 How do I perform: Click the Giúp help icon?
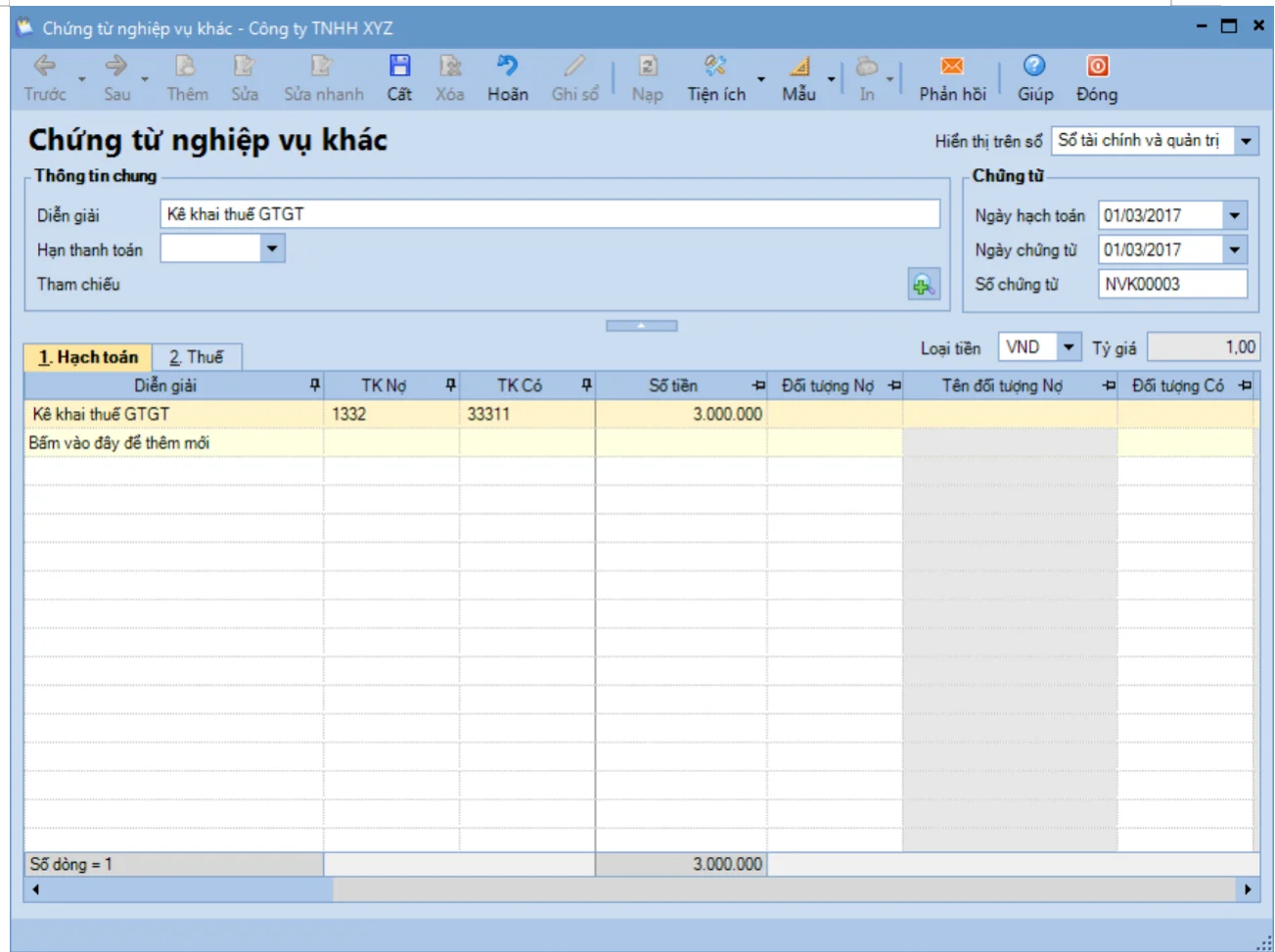1034,66
